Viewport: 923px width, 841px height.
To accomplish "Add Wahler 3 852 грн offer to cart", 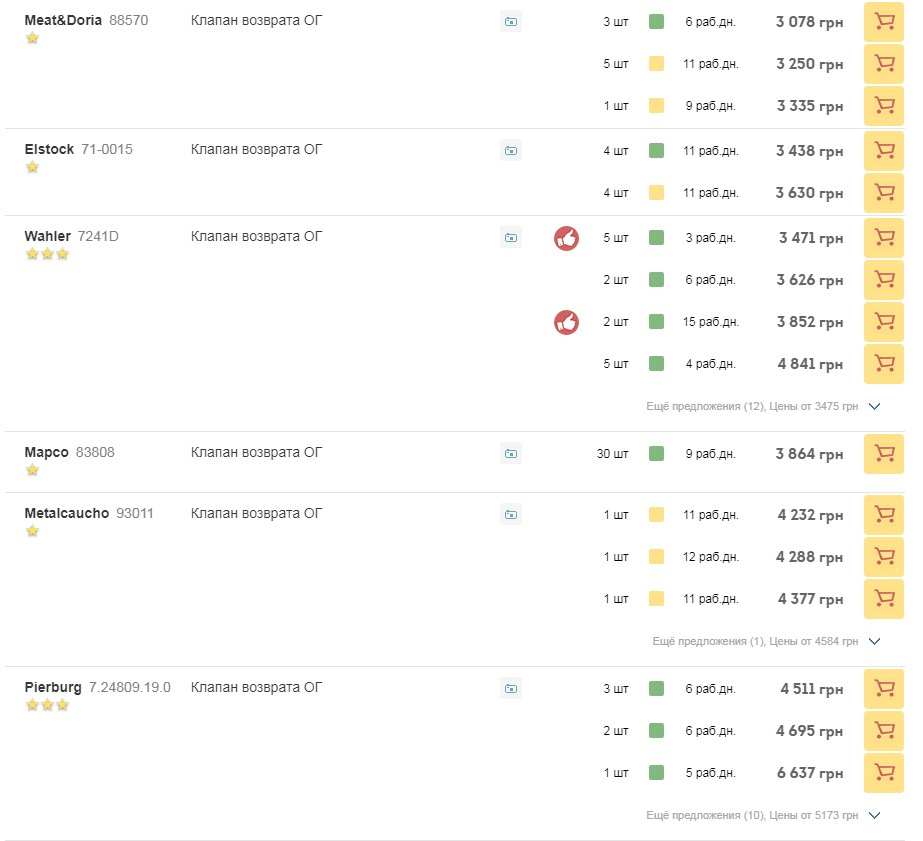I will pos(883,322).
